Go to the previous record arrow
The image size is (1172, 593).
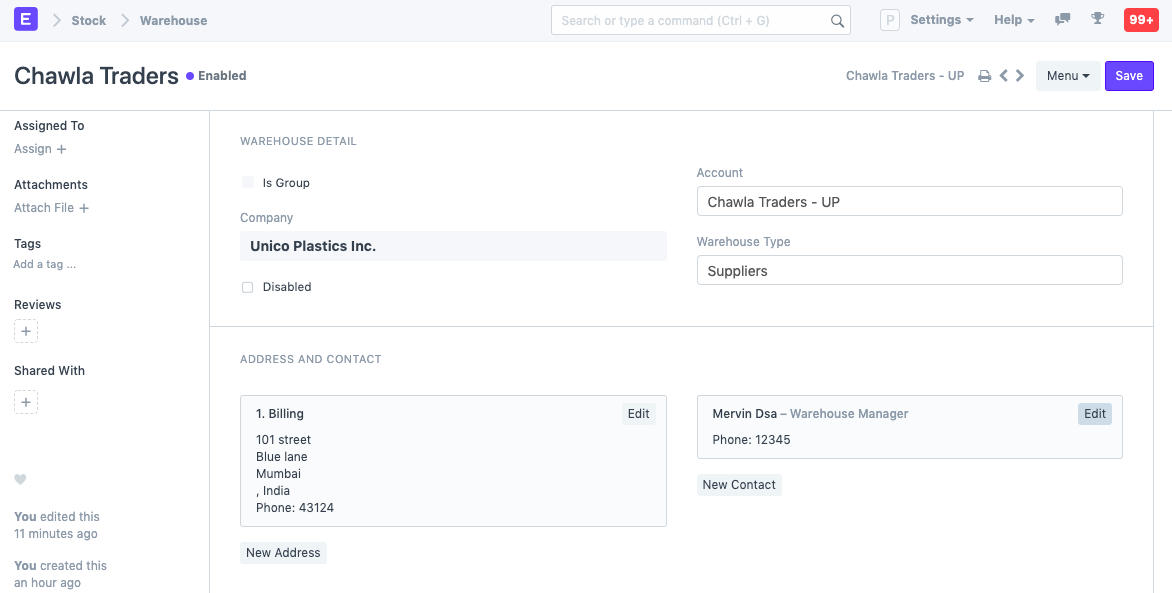1003,76
